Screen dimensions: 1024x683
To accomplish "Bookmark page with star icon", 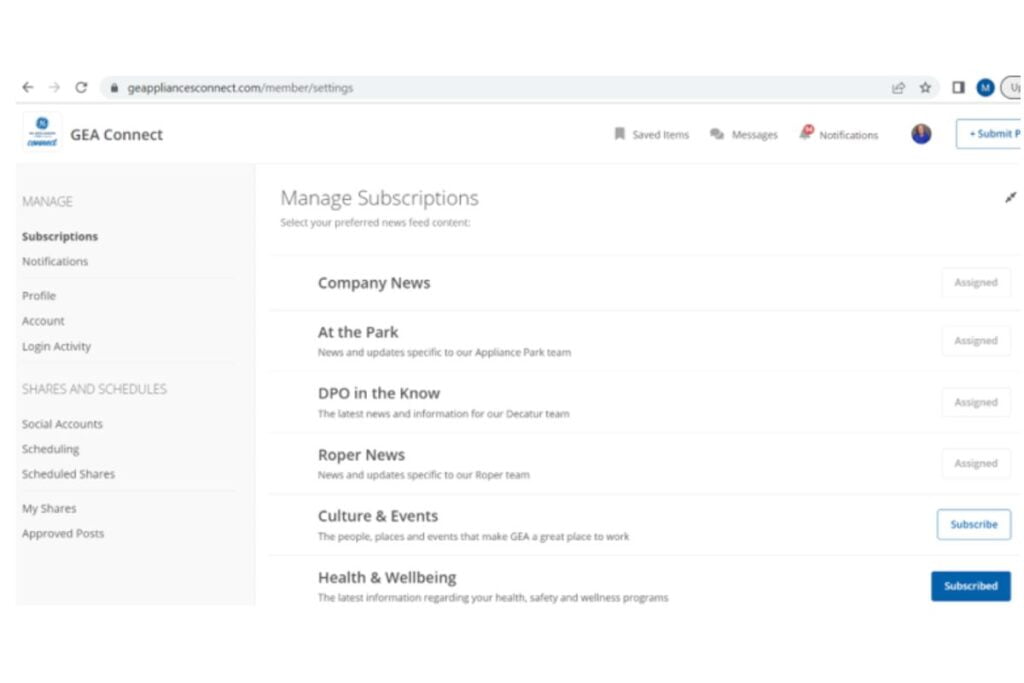I will (x=925, y=88).
